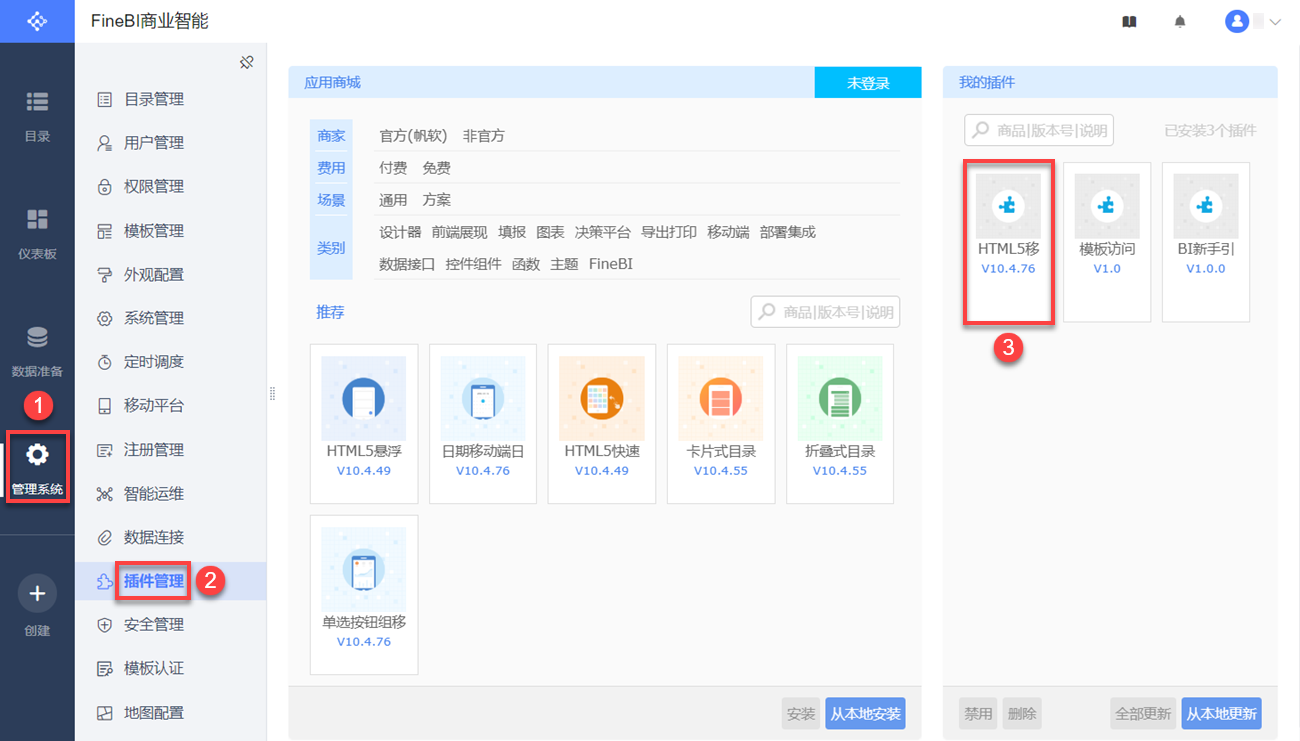Screen dimensions: 1300x741
Task: Filter category by 函数
Action: point(526,264)
